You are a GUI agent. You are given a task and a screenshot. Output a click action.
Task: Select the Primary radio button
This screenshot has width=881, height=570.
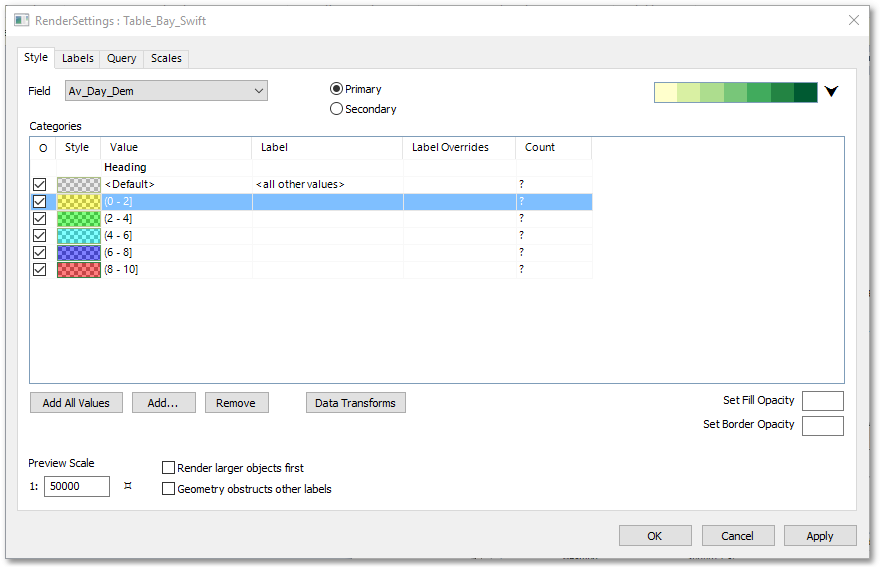click(x=337, y=89)
